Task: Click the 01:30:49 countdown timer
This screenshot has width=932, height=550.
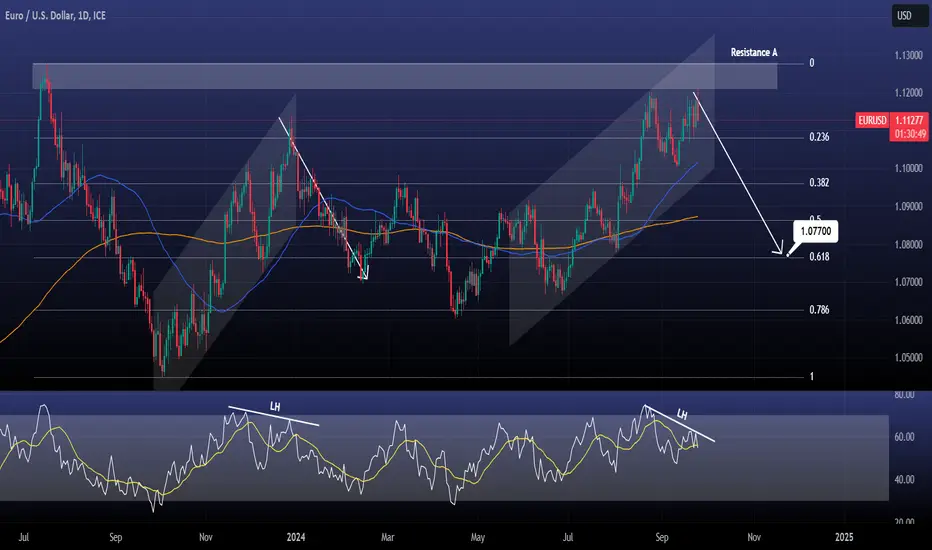Action: [x=909, y=135]
